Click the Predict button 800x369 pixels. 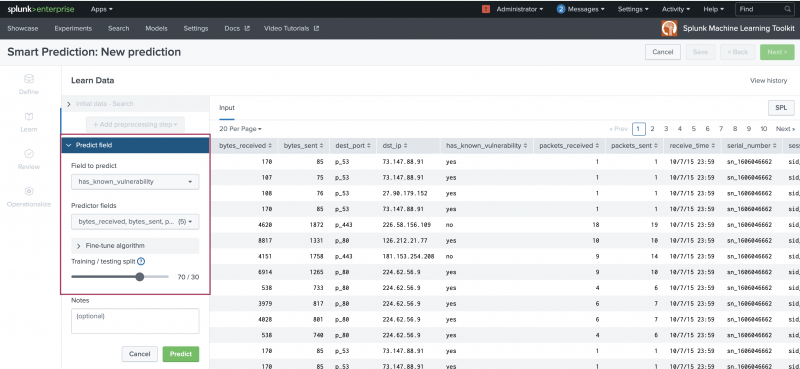click(x=181, y=354)
